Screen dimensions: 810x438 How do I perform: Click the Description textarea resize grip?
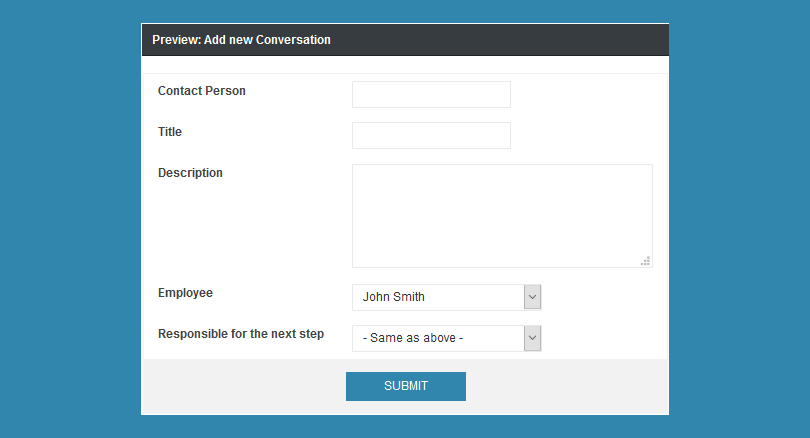click(x=646, y=261)
